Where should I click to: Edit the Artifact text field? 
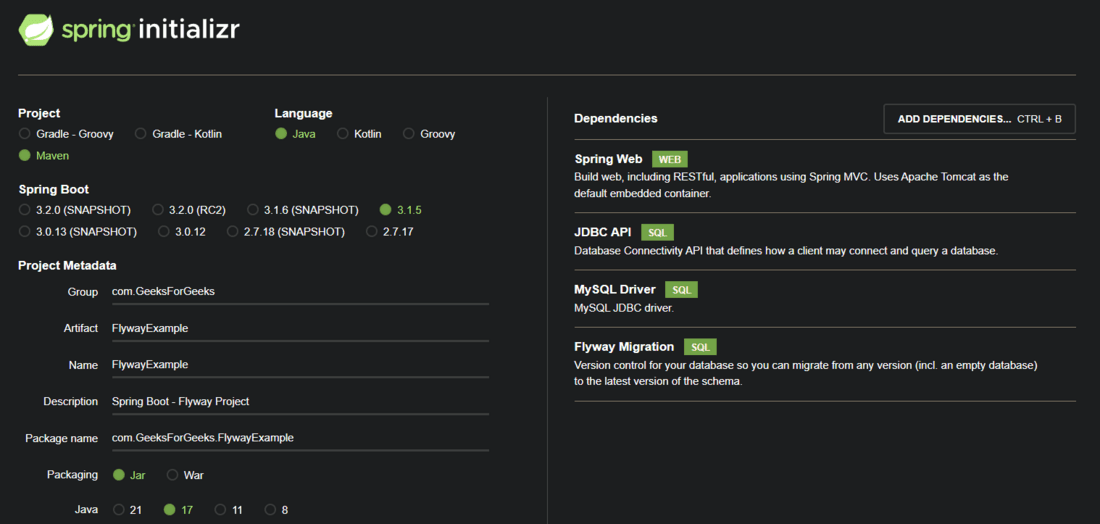[300, 328]
